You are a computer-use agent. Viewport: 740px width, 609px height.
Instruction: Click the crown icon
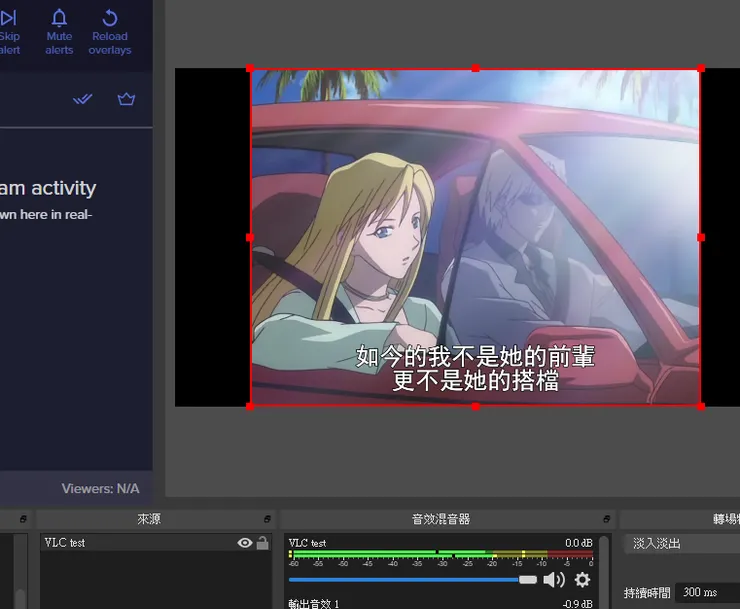tap(126, 99)
